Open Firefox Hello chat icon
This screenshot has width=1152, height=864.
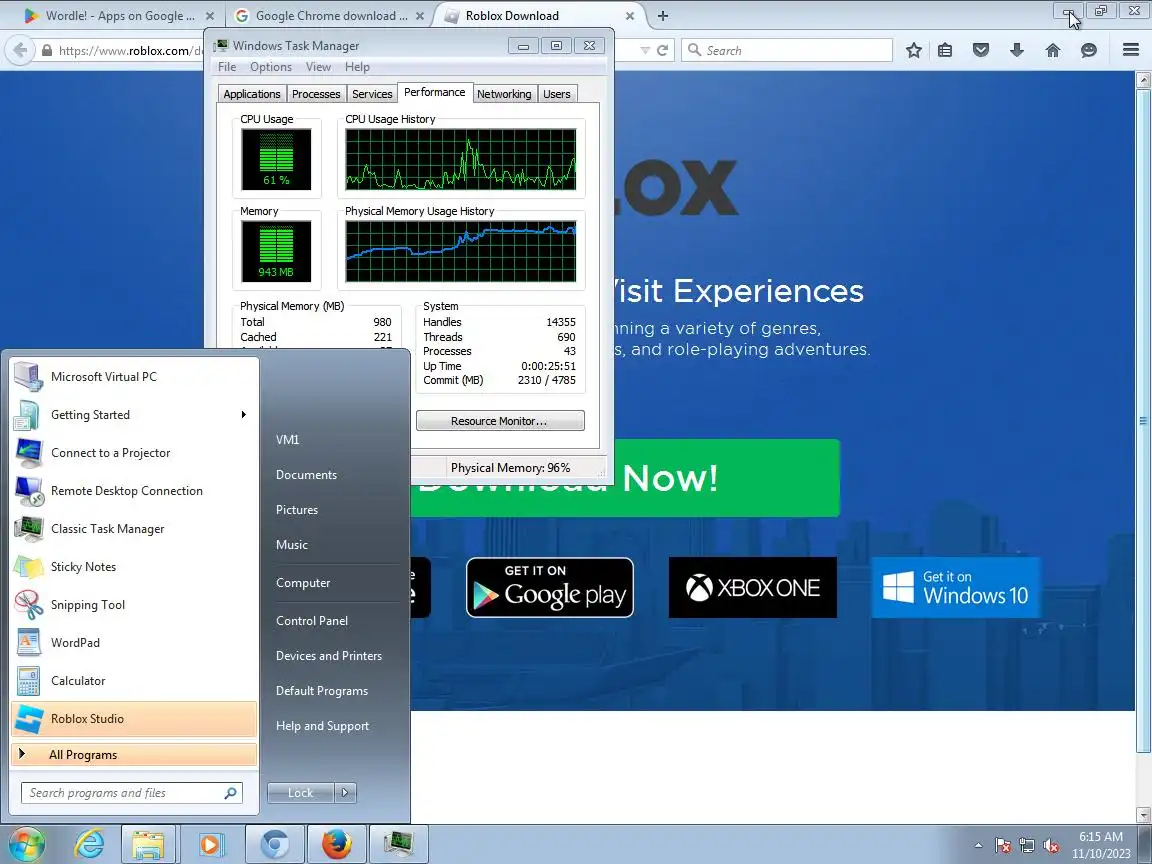(1089, 50)
